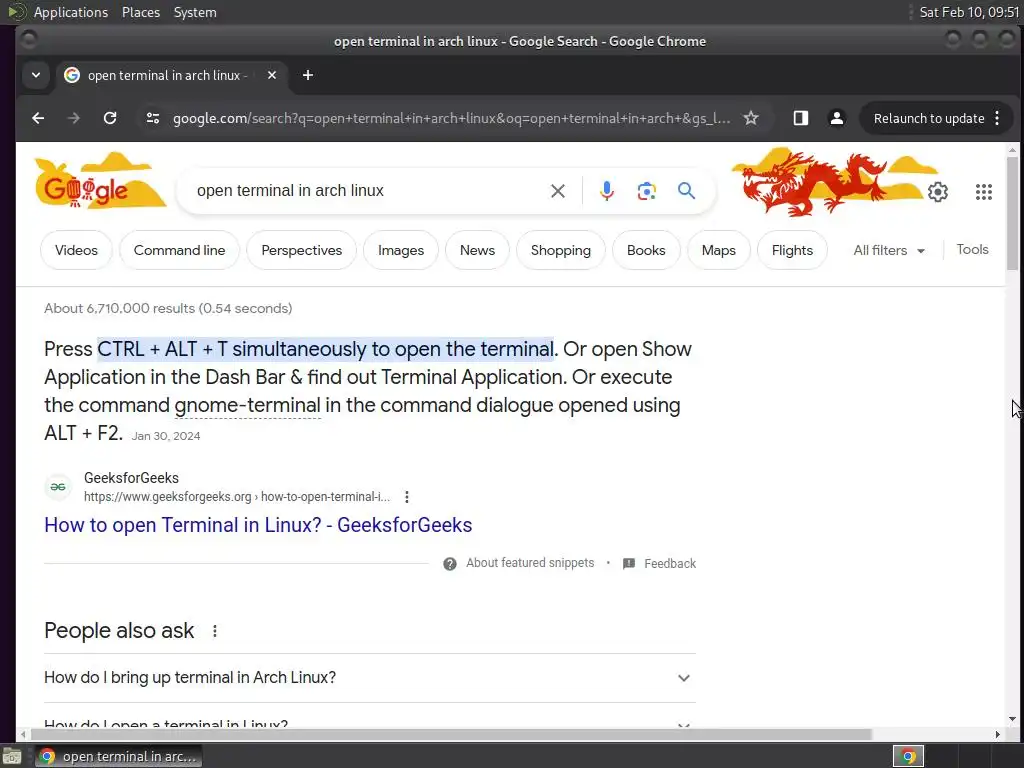Viewport: 1024px width, 768px height.
Task: Click the 'Jan 30, 2024' snippet date
Action: click(x=166, y=436)
